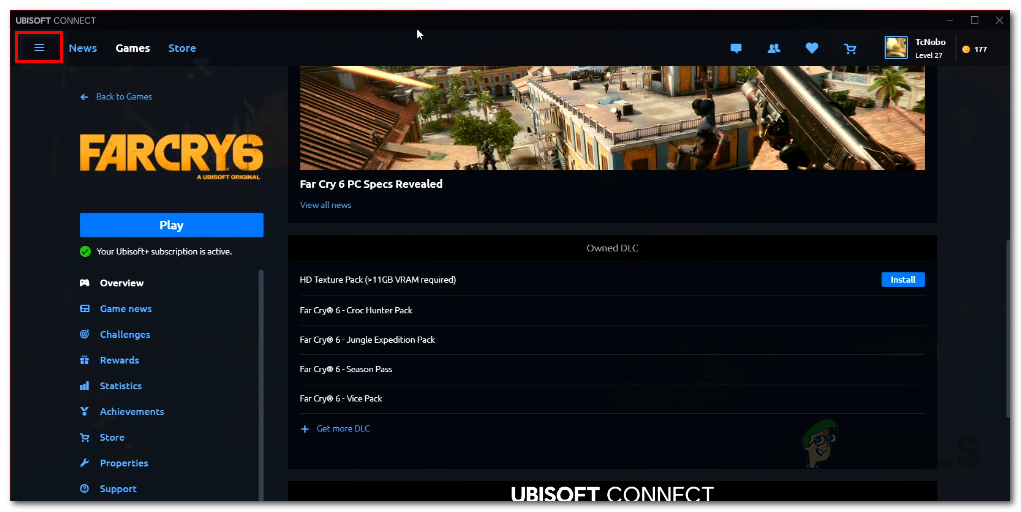Image resolution: width=1021 pixels, height=512 pixels.
Task: Open the wishlist heart icon
Action: pos(811,48)
